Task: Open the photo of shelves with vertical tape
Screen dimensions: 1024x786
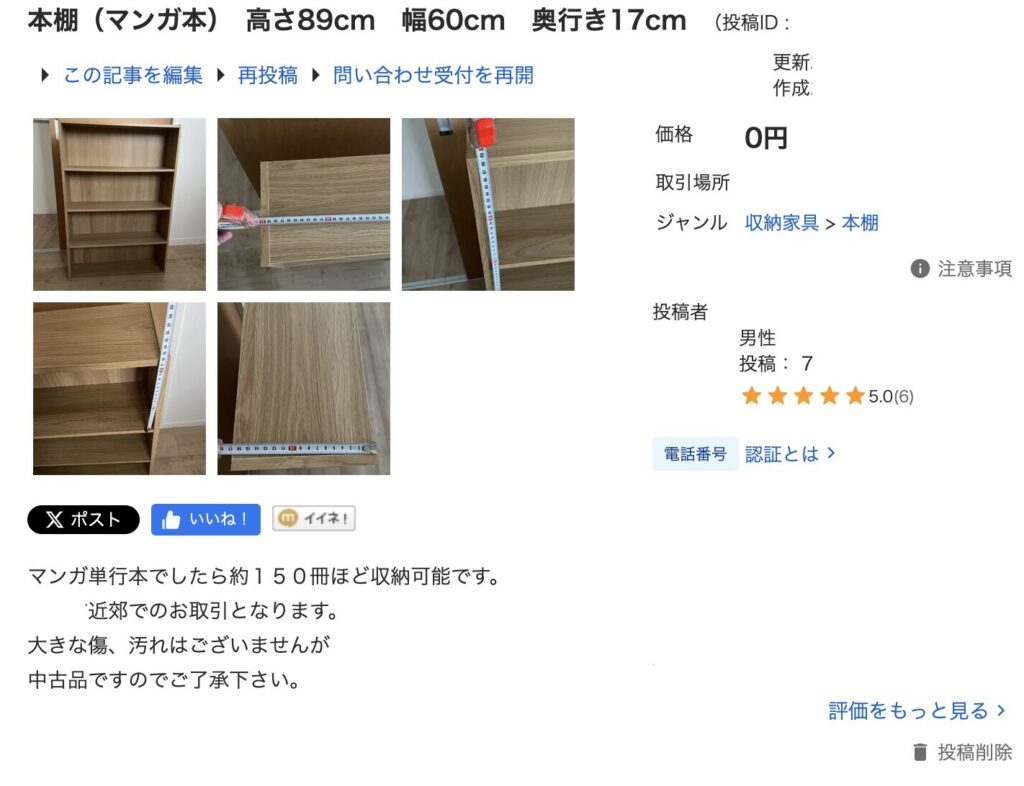Action: tap(120, 388)
